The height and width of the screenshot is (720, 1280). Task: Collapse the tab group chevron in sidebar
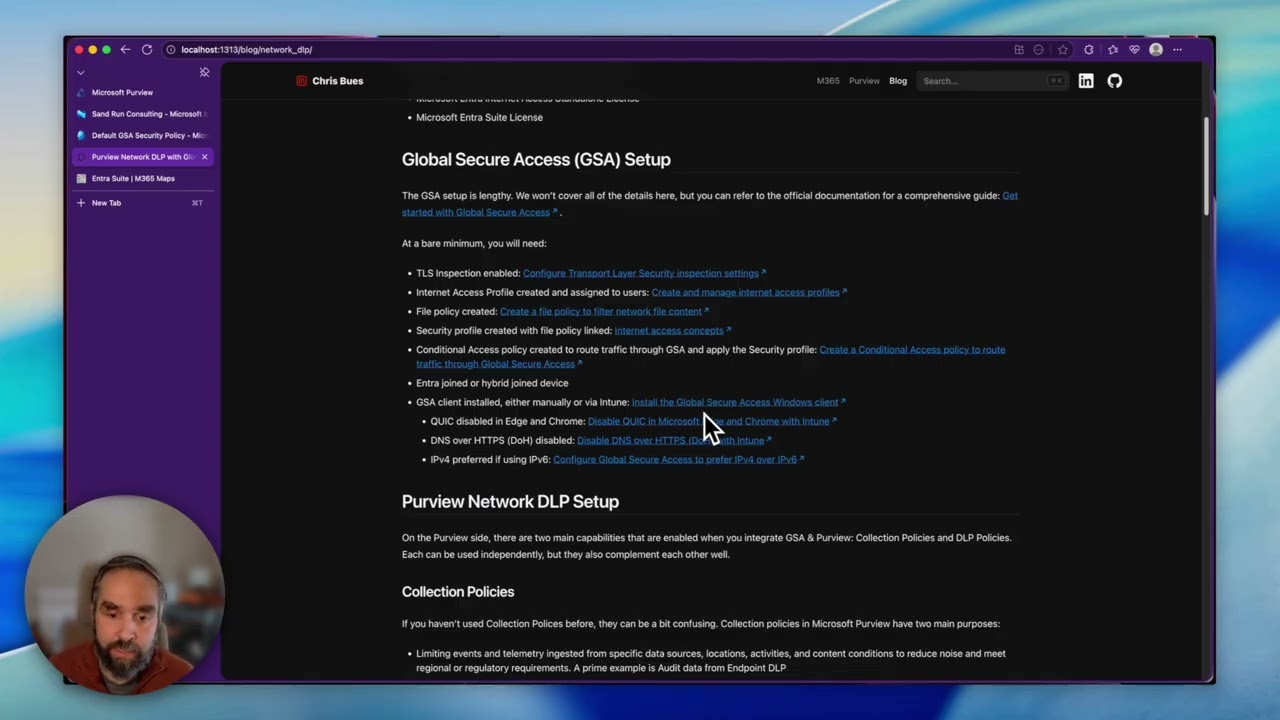[x=81, y=72]
